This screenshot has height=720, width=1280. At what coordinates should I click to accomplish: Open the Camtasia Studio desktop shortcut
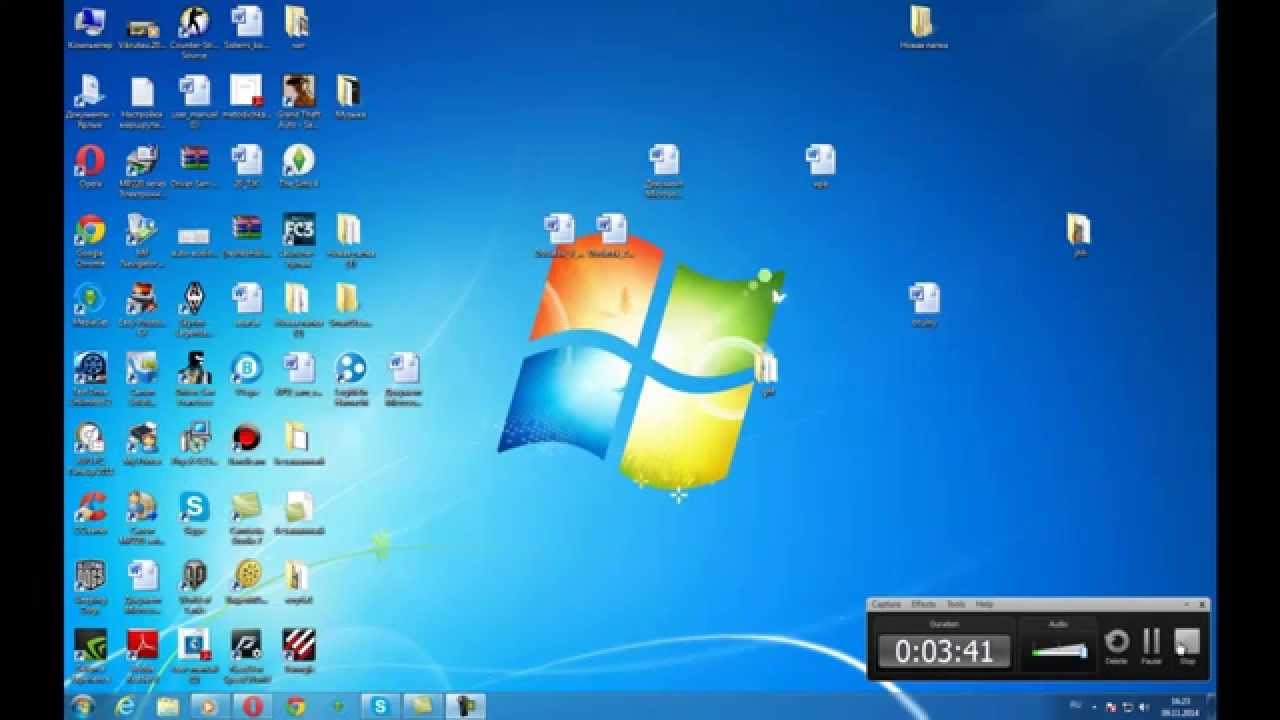pyautogui.click(x=246, y=518)
